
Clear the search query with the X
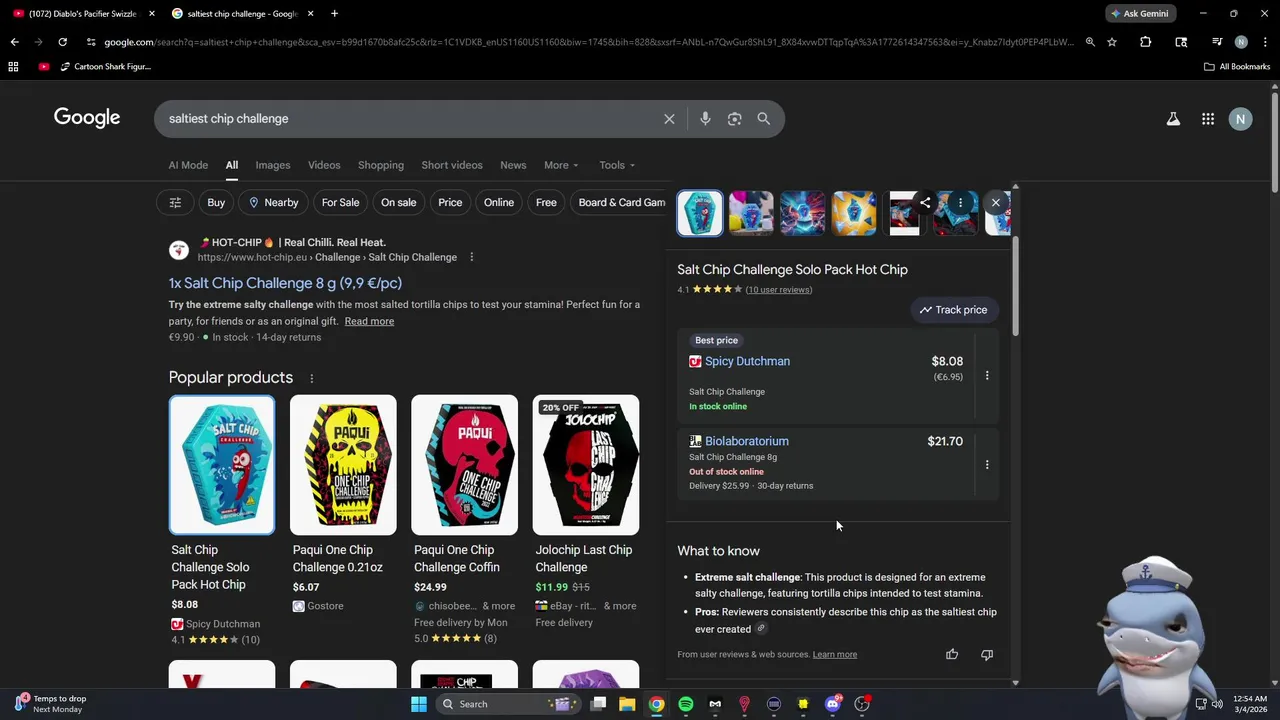[669, 119]
